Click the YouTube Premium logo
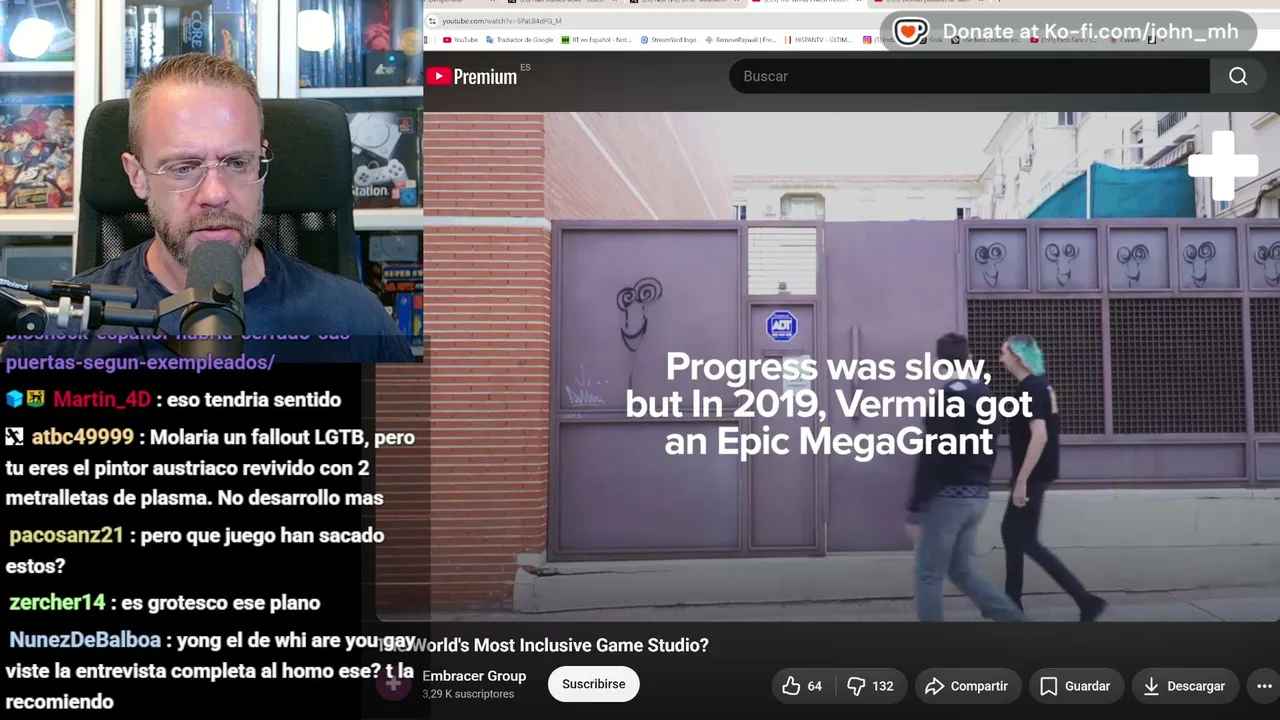 472,76
